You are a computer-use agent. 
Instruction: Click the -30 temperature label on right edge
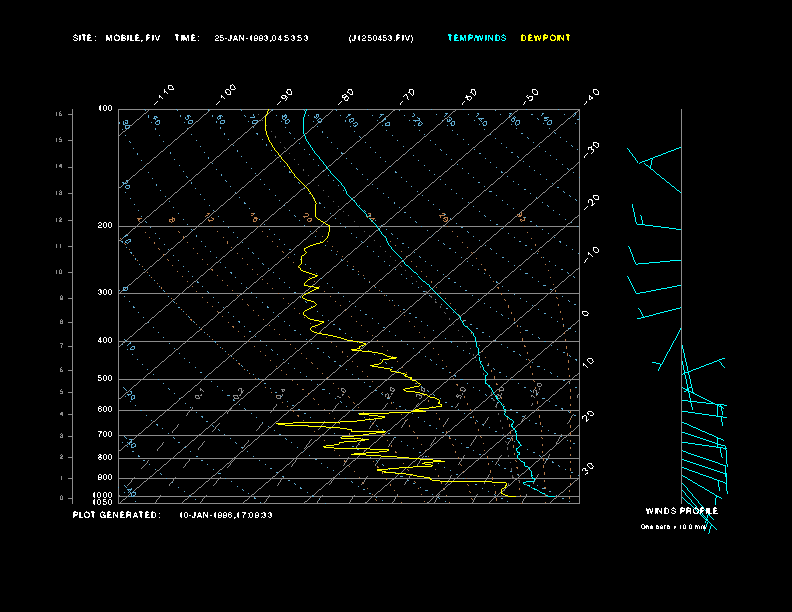(592, 149)
